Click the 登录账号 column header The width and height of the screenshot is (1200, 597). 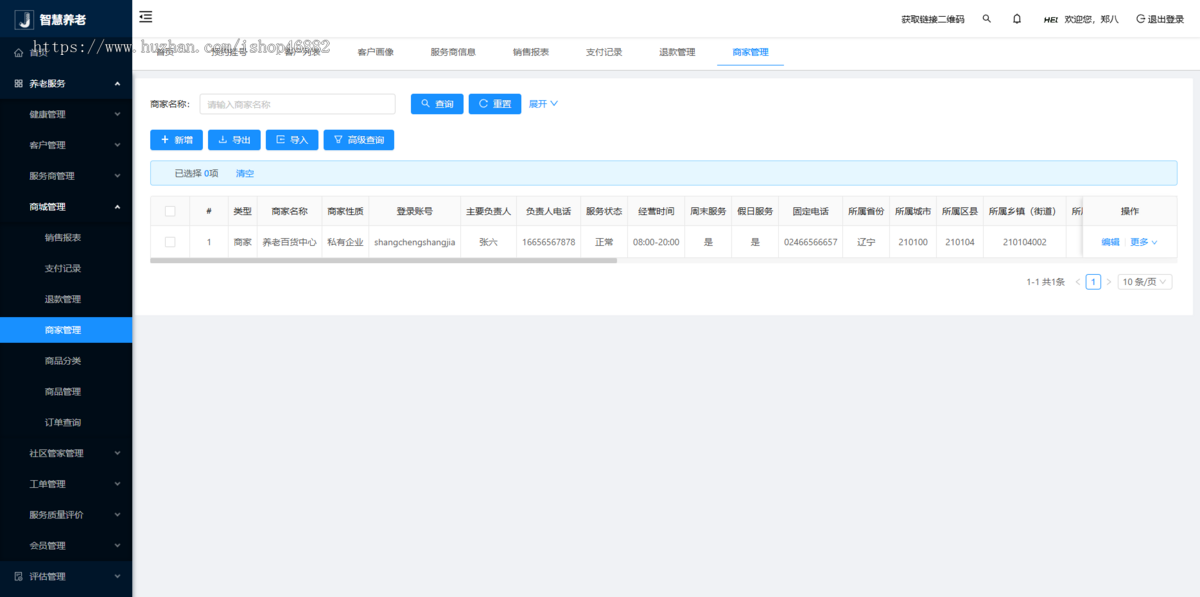pos(414,211)
